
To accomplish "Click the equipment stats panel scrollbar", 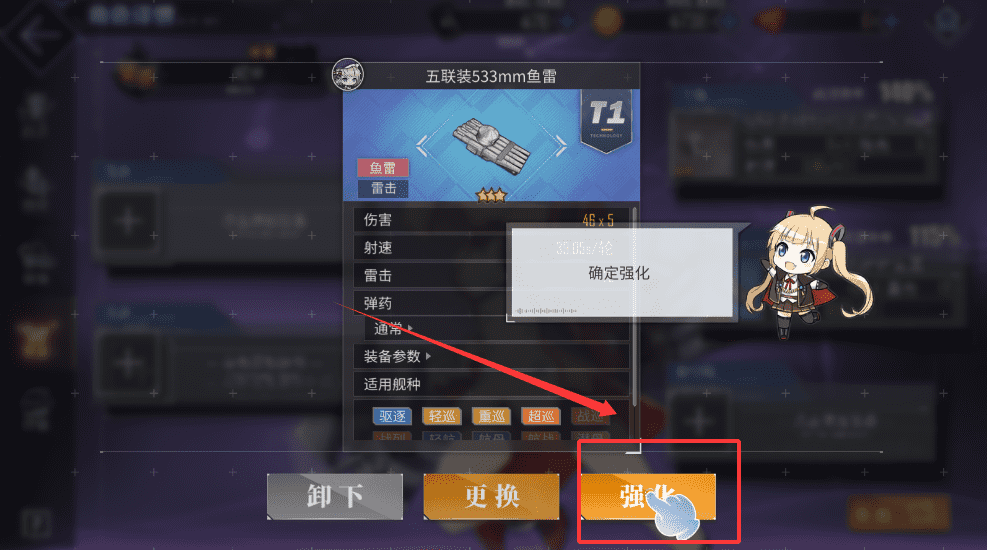I will (x=634, y=306).
